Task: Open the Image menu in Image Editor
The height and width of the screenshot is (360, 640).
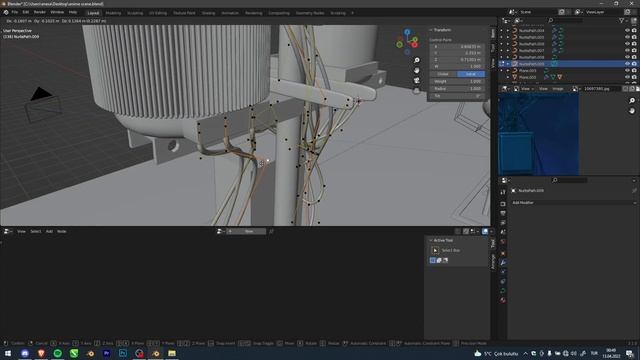Action: 558,89
